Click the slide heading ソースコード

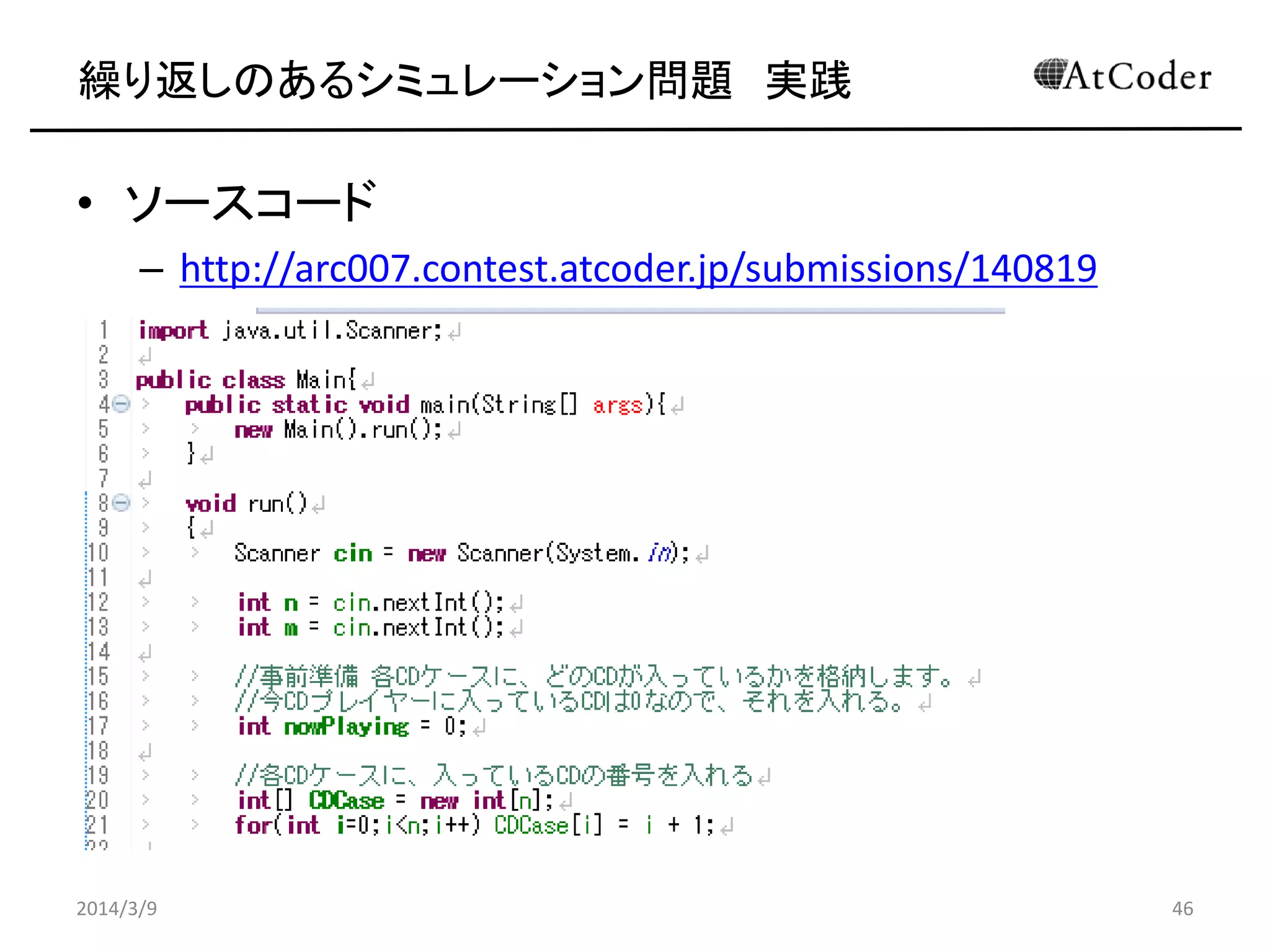[250, 202]
